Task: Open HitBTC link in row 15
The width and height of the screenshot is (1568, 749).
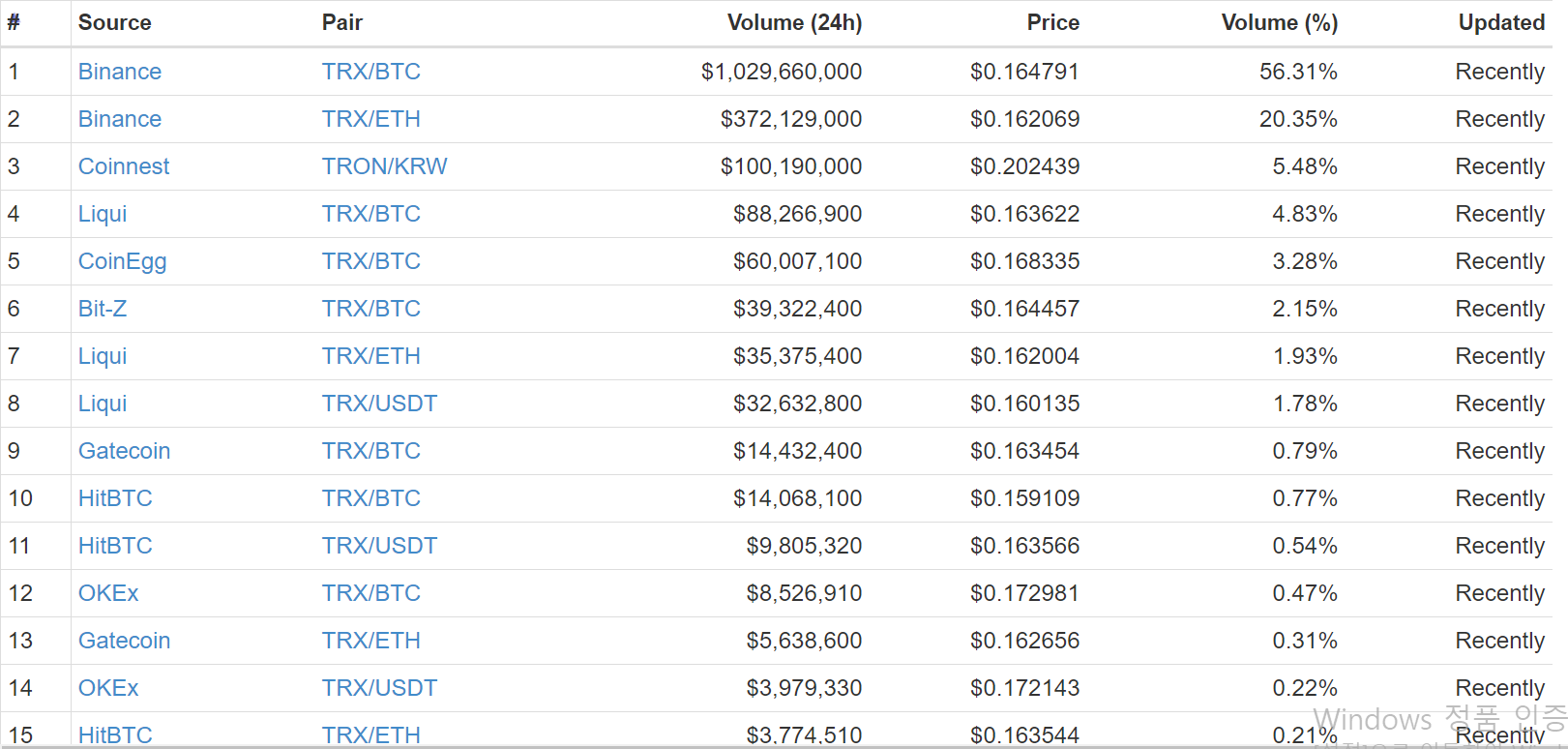Action: [x=115, y=735]
